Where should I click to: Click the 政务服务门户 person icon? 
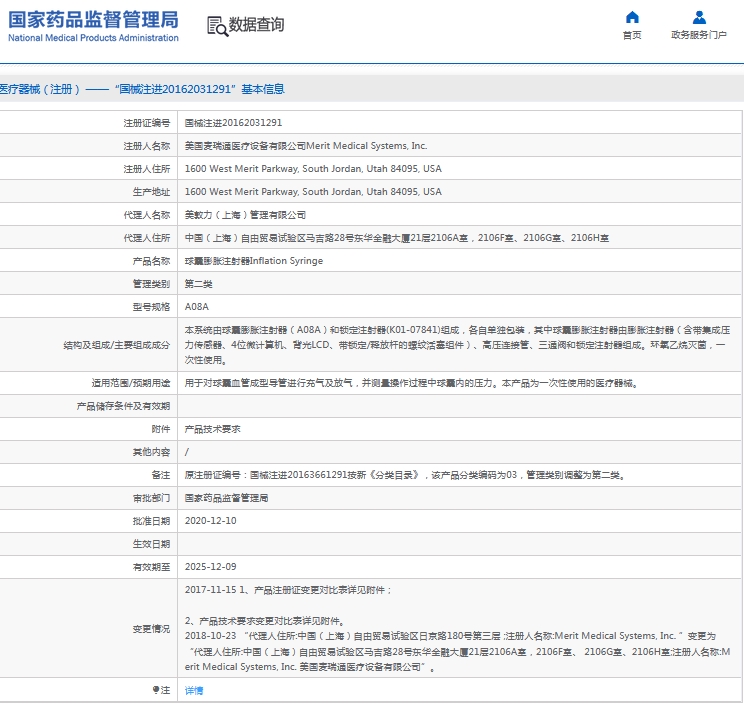(699, 17)
